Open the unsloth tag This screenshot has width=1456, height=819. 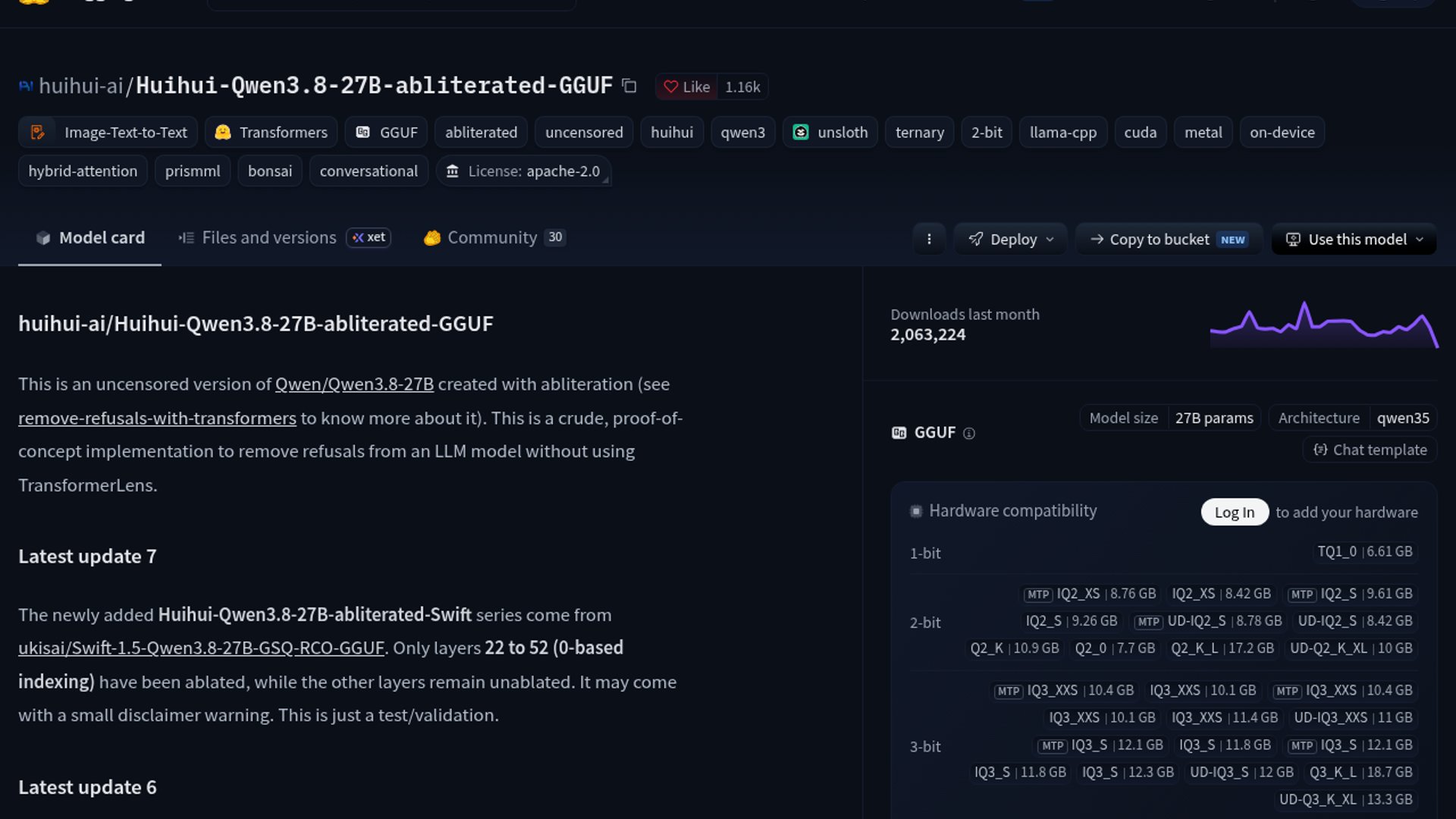coord(830,132)
